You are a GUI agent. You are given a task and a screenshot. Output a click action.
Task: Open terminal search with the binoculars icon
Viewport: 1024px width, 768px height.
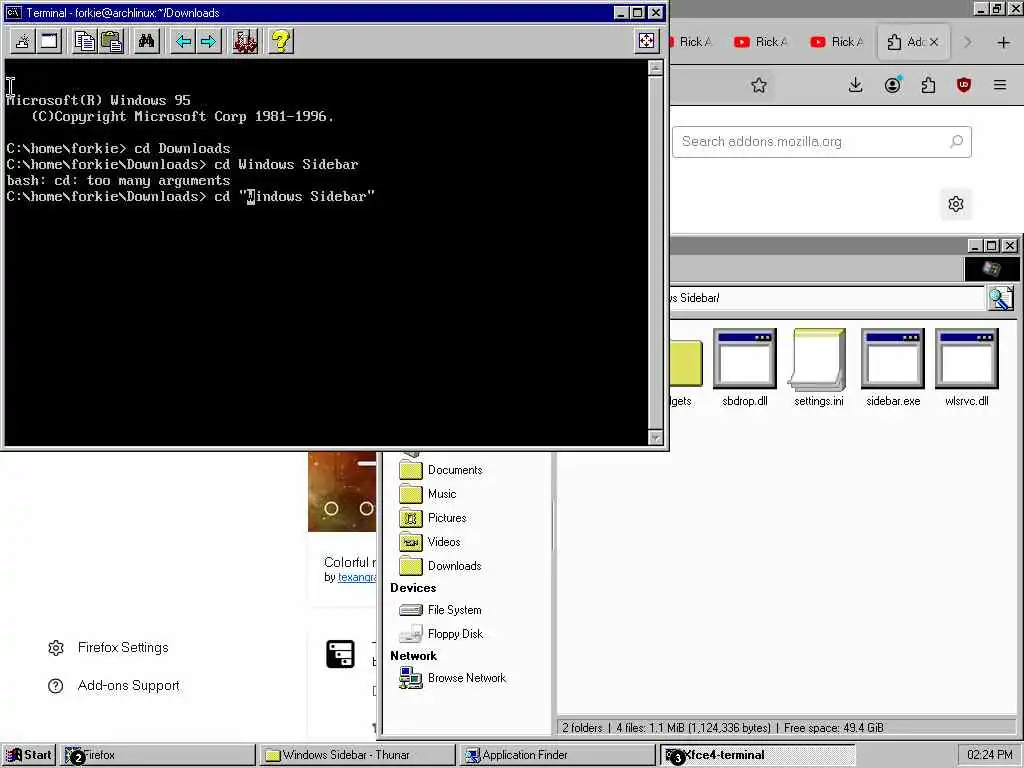click(146, 42)
